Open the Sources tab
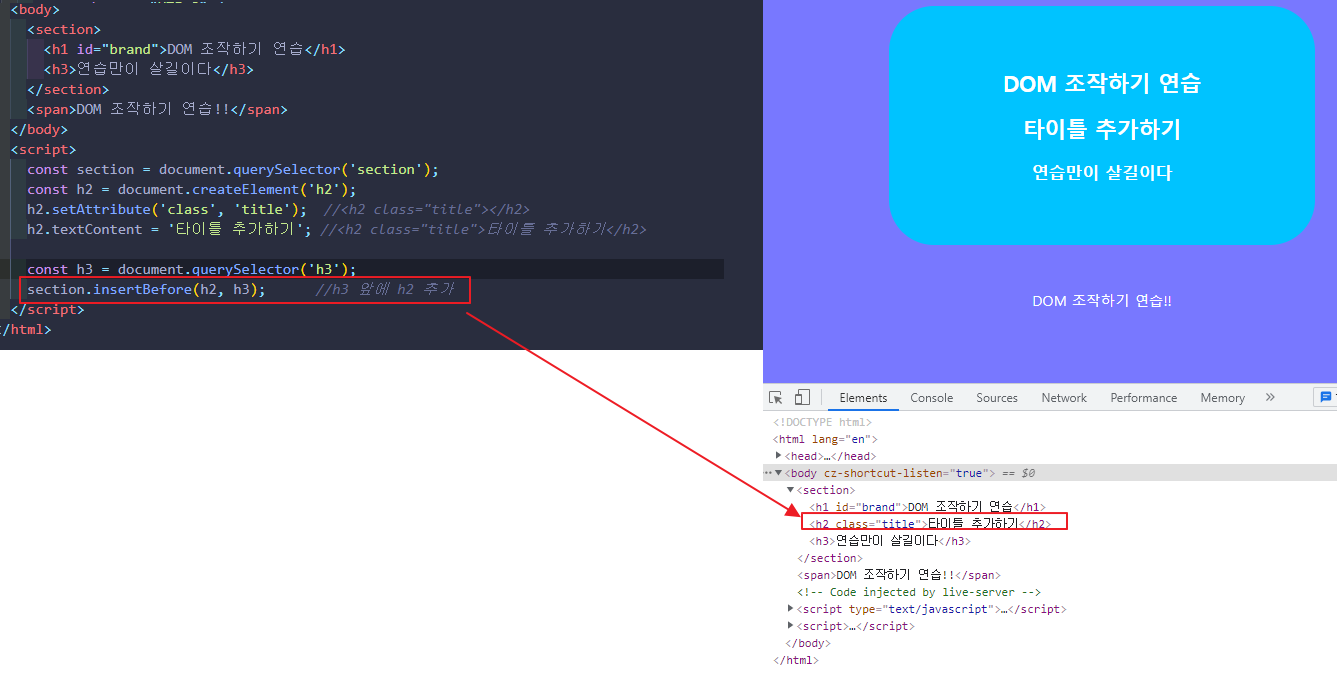This screenshot has height=686, width=1337. click(997, 397)
